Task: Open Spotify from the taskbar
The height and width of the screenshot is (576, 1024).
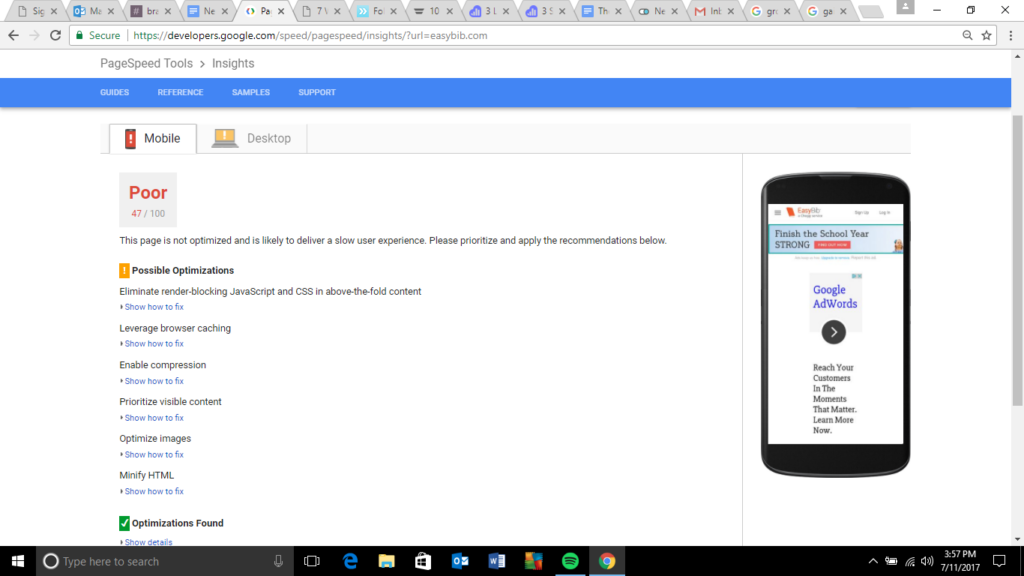Action: click(x=570, y=561)
